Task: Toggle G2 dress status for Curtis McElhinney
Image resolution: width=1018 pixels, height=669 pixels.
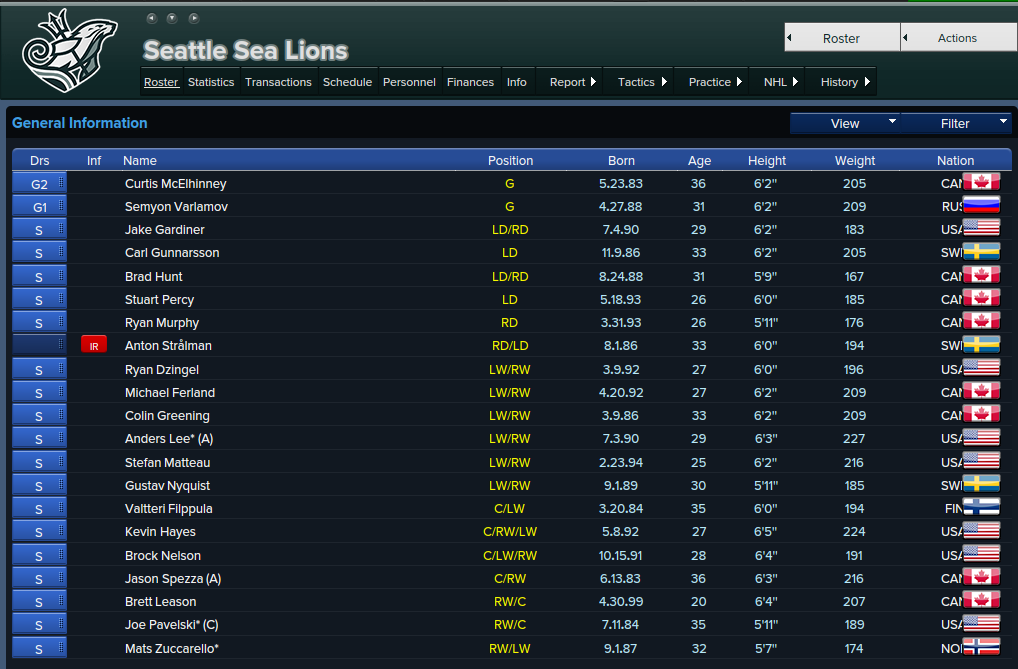Action: point(39,183)
